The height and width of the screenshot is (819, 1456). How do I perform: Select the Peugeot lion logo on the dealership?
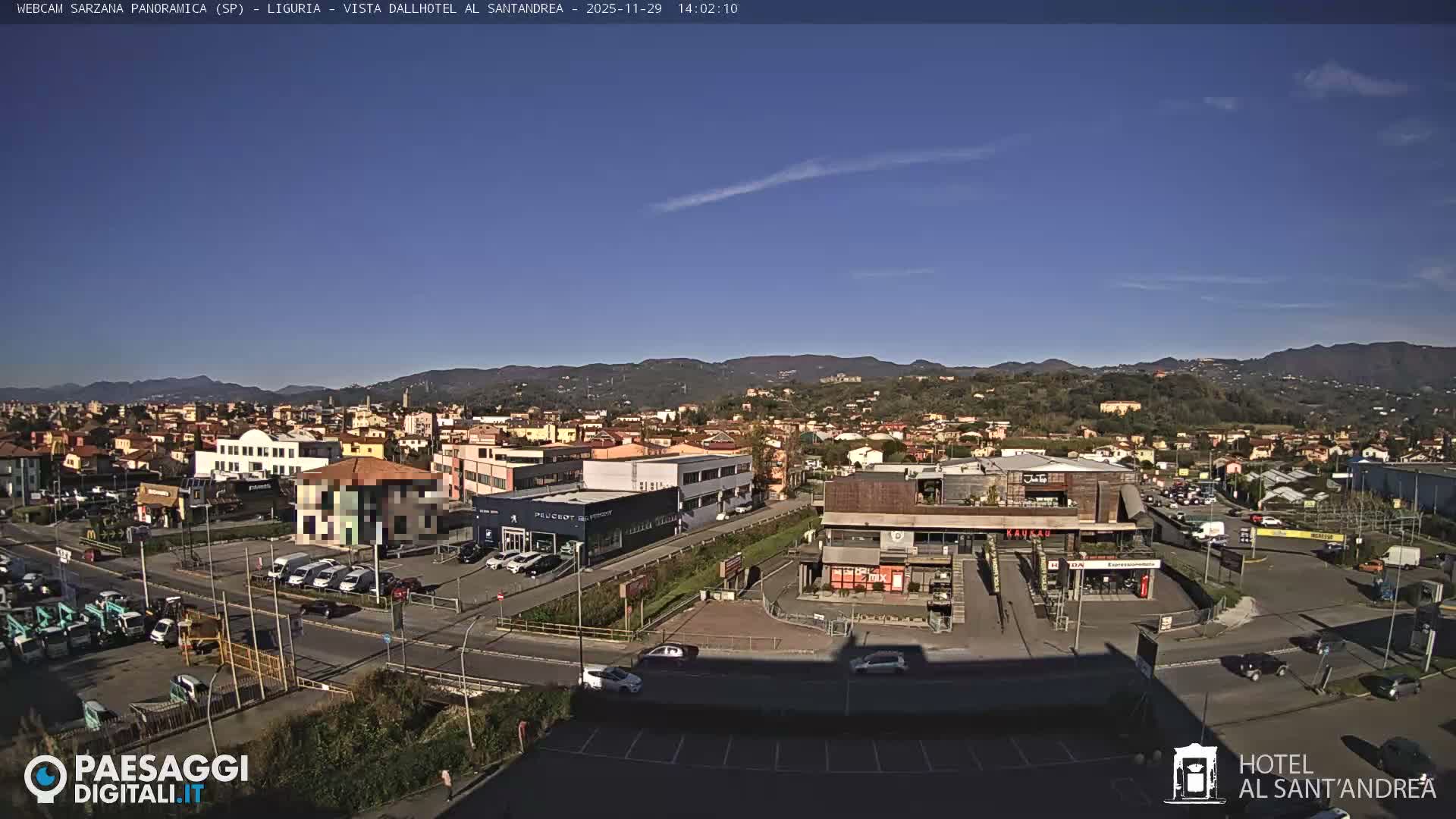tap(514, 519)
